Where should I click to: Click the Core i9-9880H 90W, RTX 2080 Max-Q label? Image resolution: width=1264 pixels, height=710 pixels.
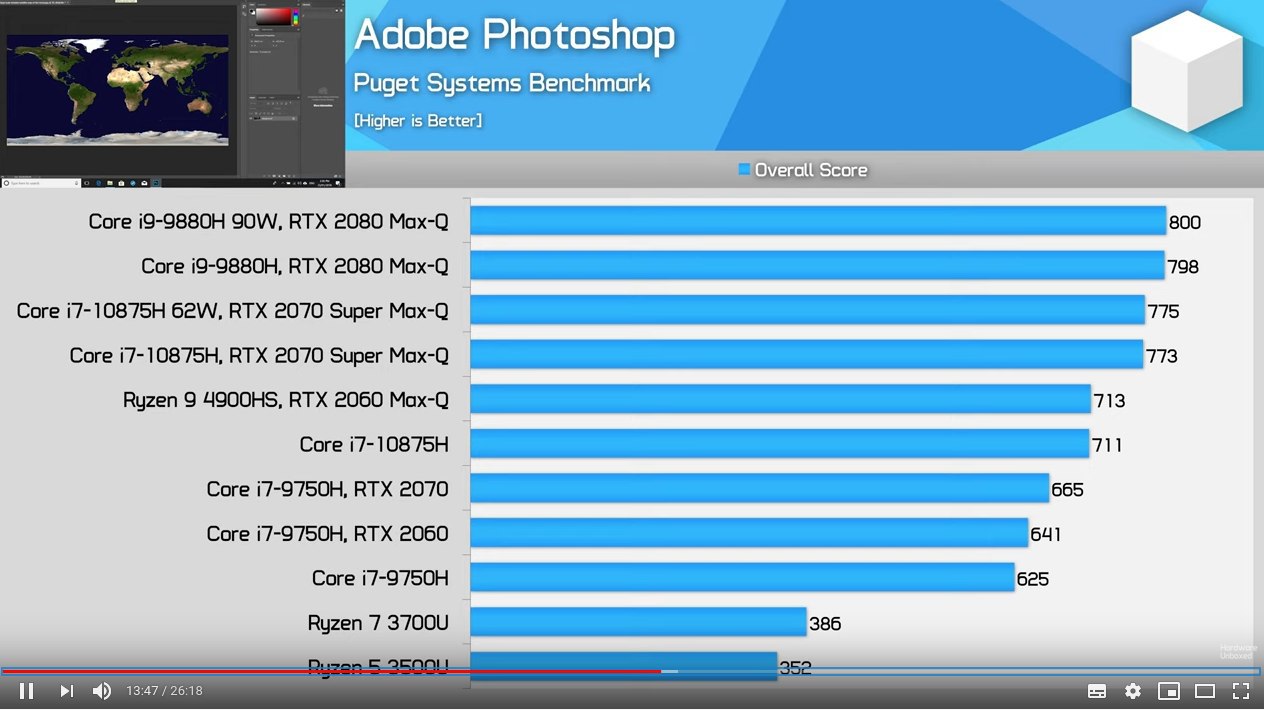point(268,222)
